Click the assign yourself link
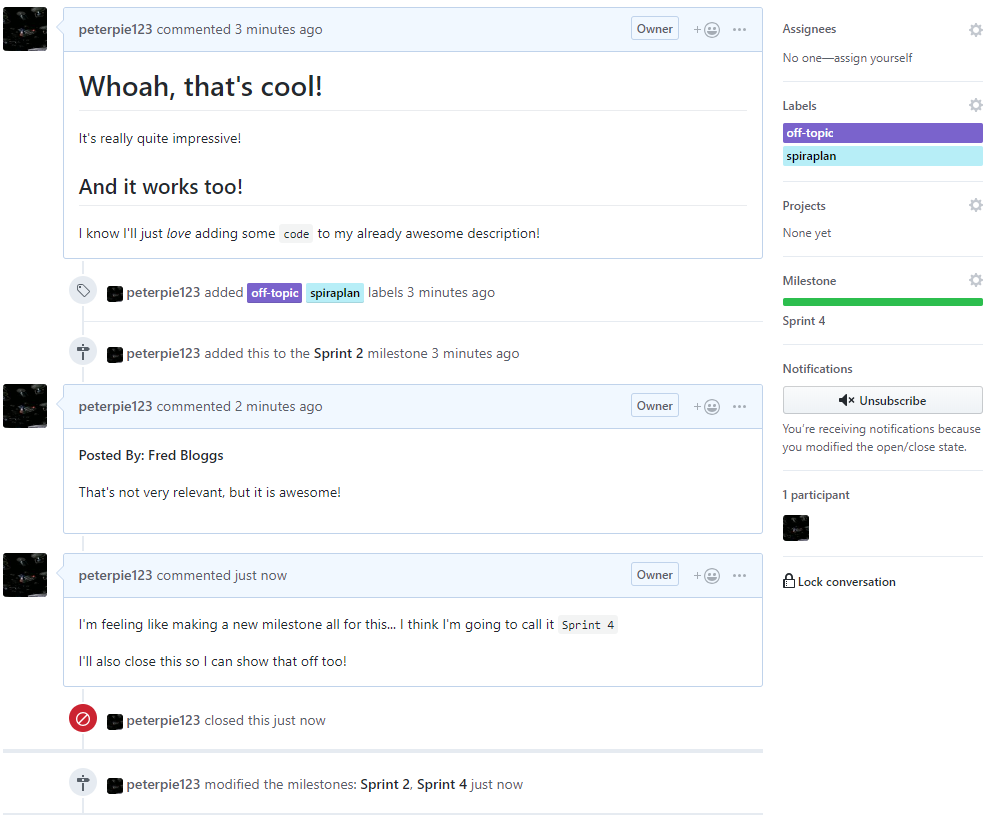This screenshot has height=830, width=1004. point(873,58)
